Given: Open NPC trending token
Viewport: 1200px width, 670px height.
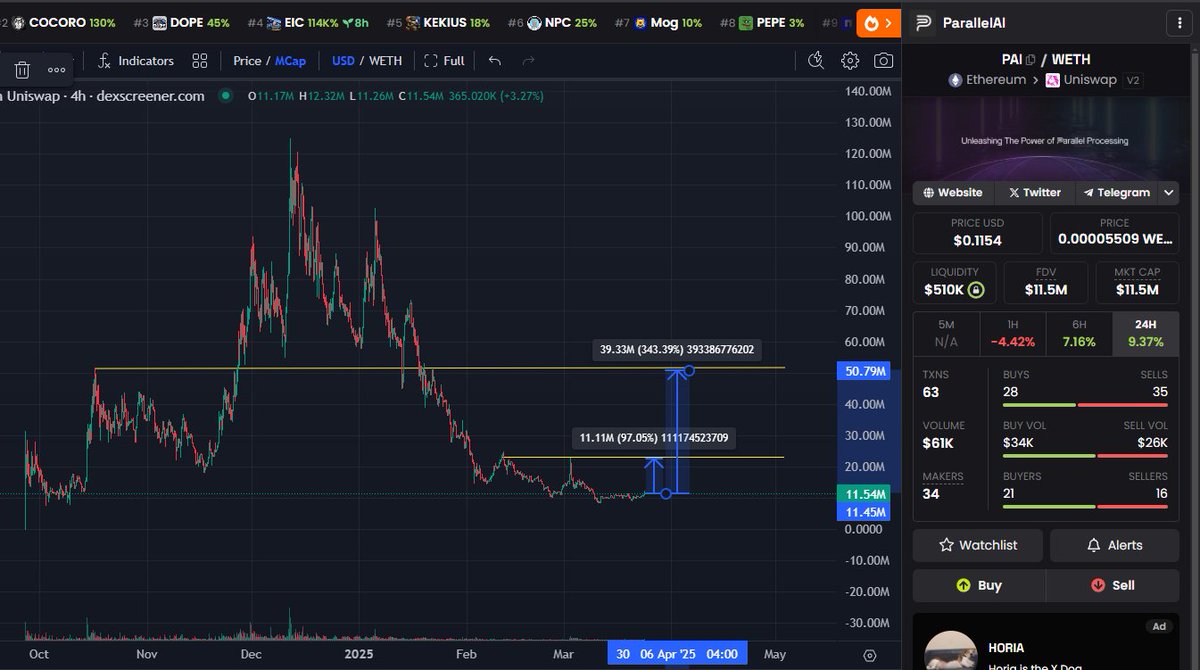Looking at the screenshot, I should [x=552, y=22].
